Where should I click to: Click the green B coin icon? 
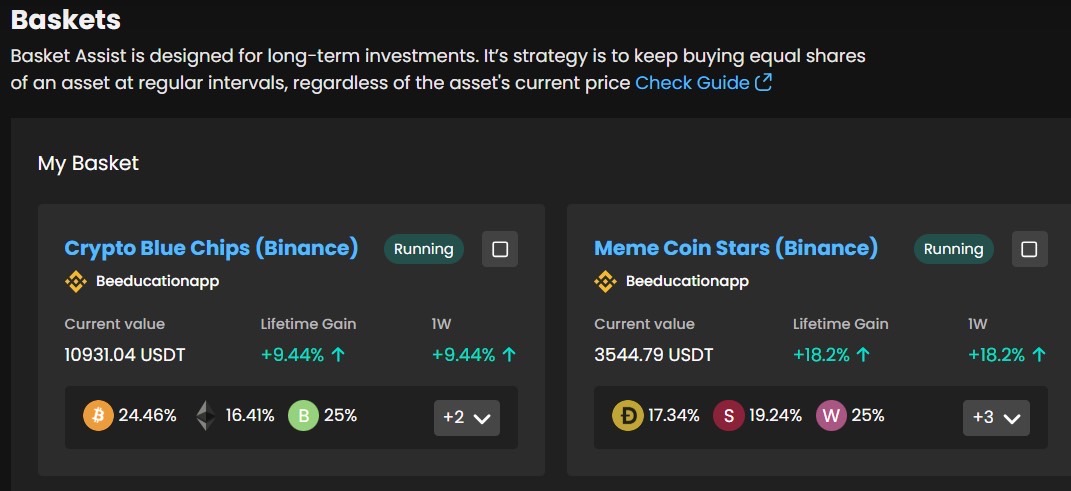click(x=304, y=416)
